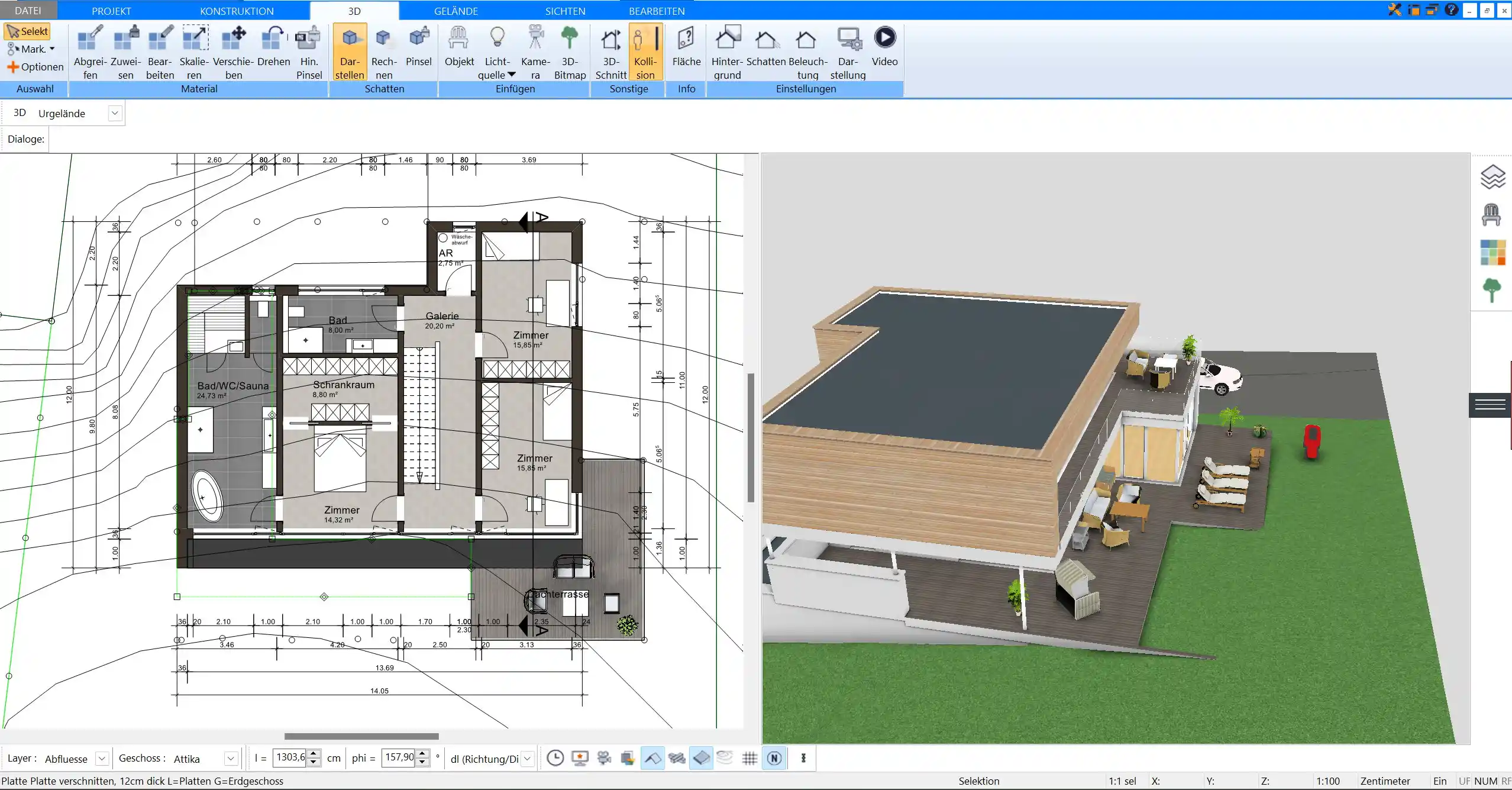Open the plants catalog in right sidebar
Screen dimensions: 1512x790
pos(1492,291)
